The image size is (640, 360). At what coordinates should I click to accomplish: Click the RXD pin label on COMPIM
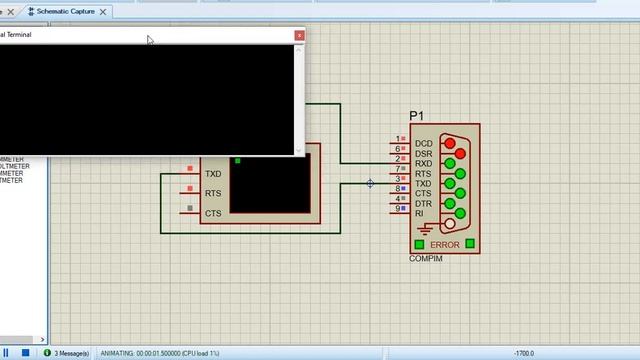pyautogui.click(x=423, y=164)
